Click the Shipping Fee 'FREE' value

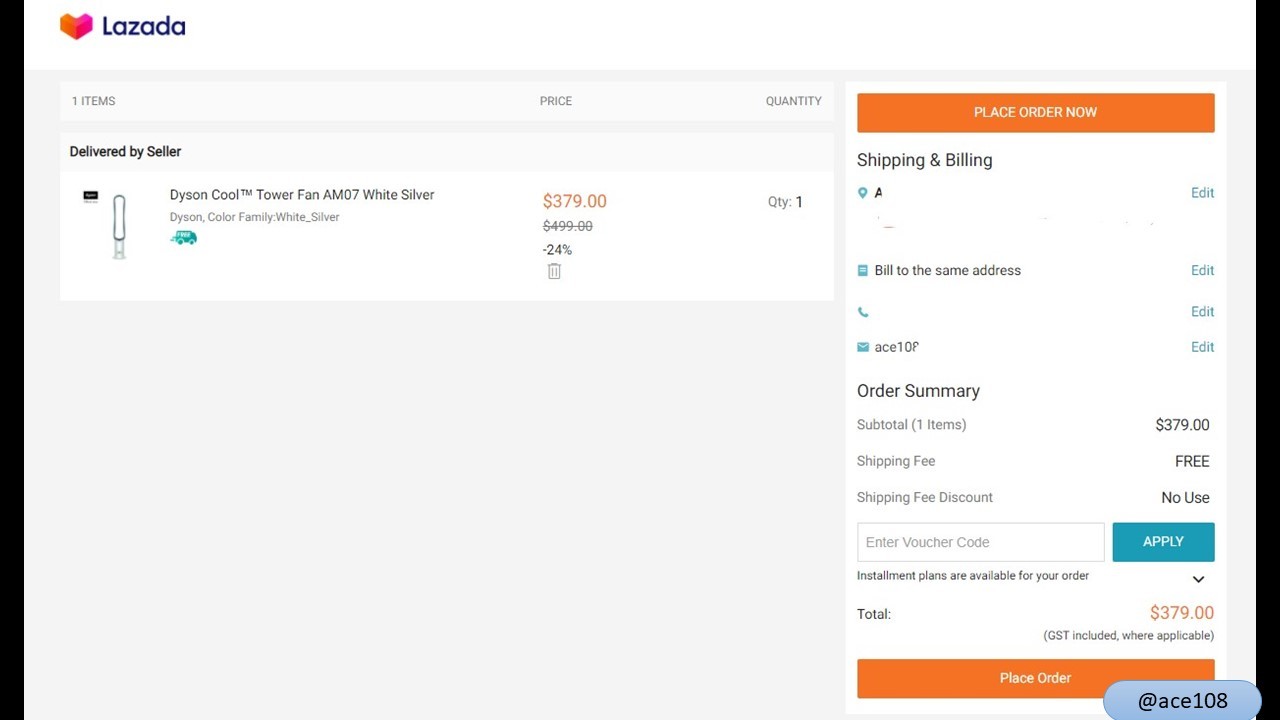pos(1192,461)
